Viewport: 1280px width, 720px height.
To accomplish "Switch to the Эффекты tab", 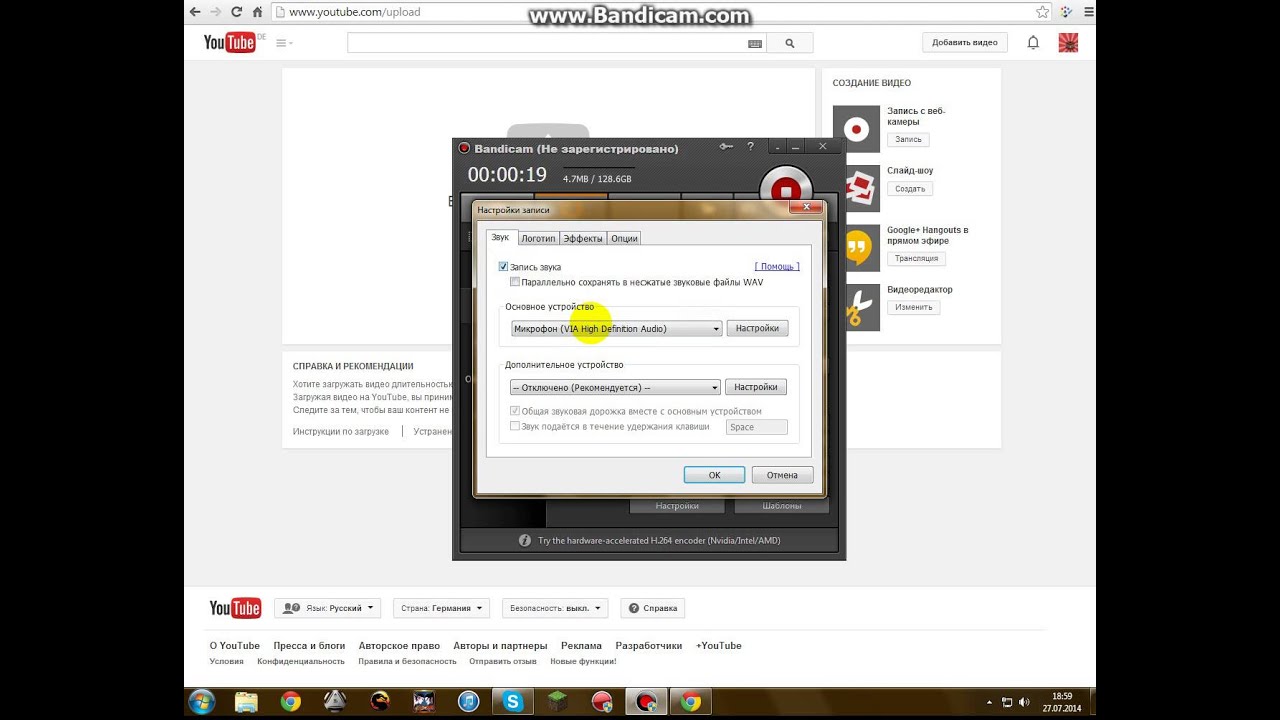I will click(x=582, y=238).
